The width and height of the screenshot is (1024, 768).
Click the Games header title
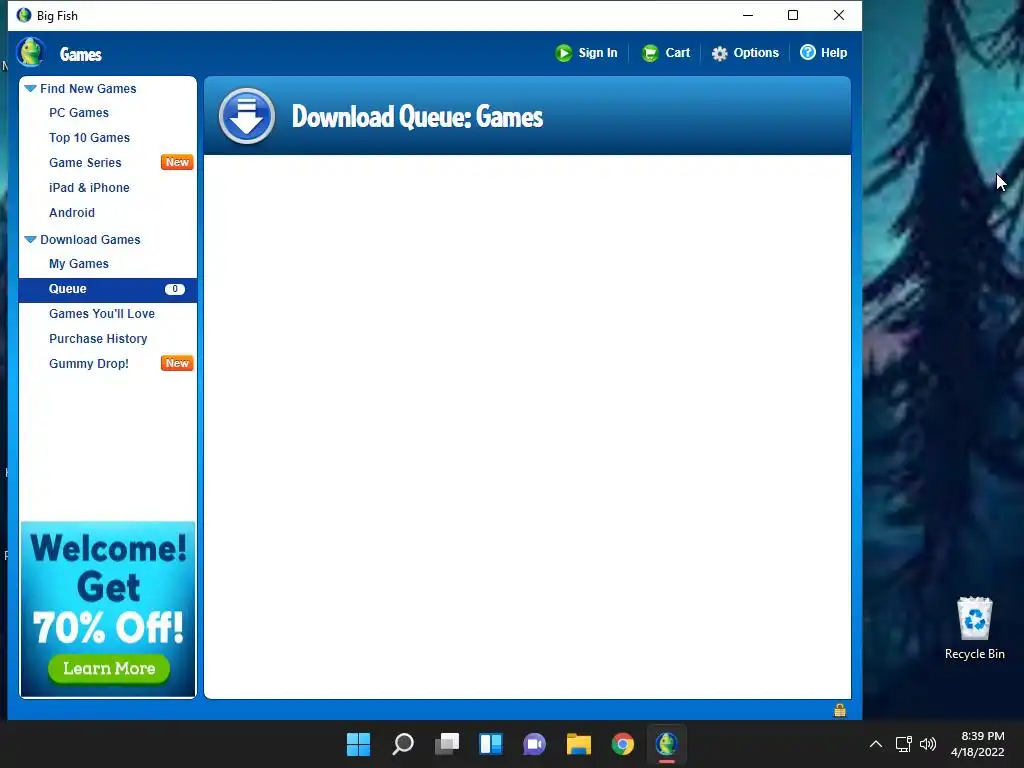81,54
